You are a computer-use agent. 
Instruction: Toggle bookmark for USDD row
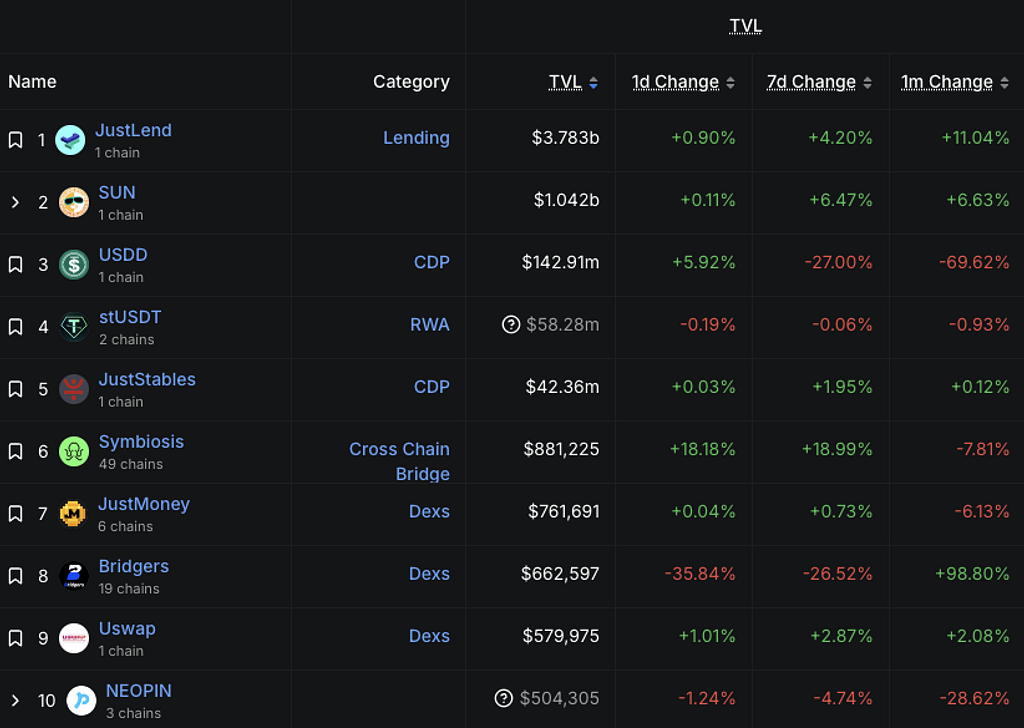15,264
